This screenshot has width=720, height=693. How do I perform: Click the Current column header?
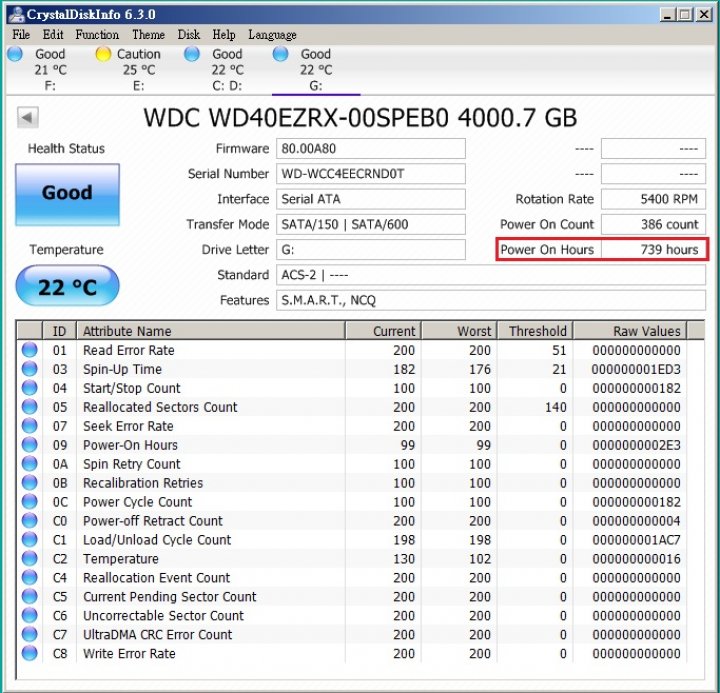383,331
